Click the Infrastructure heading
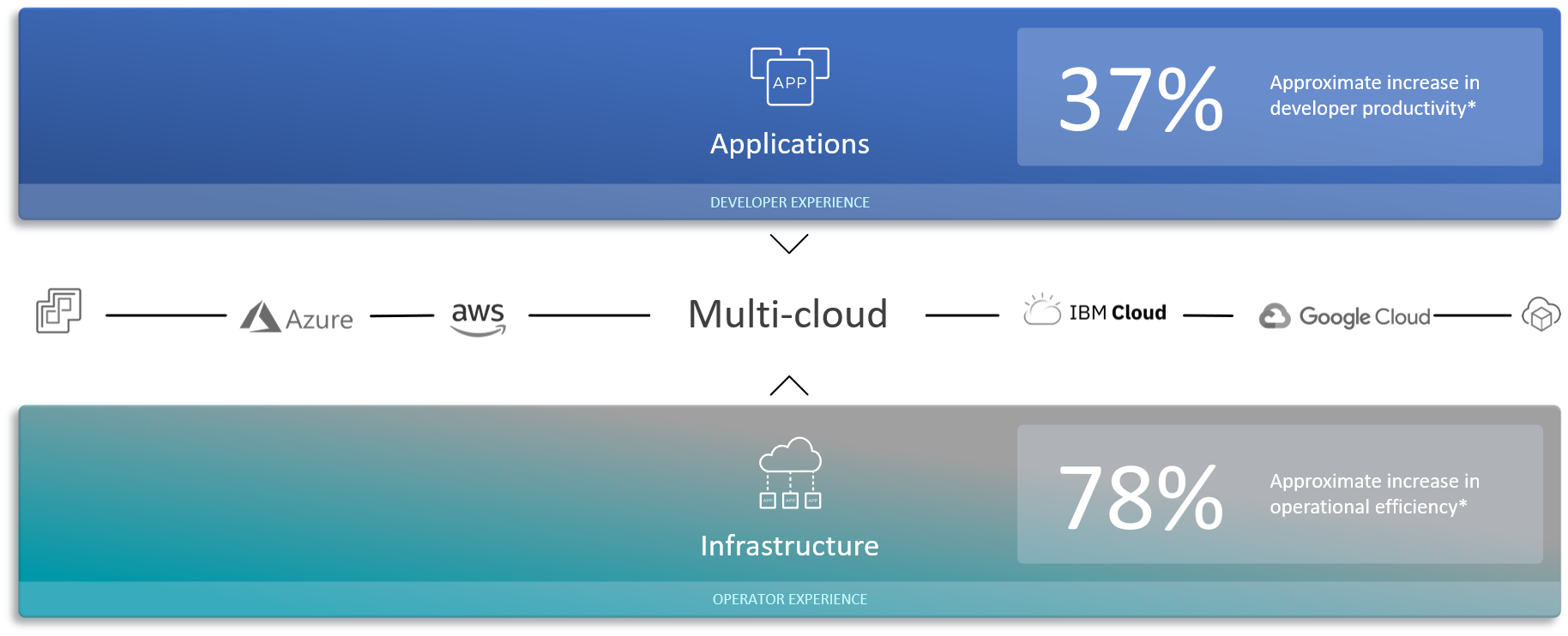Image resolution: width=1568 pixels, height=636 pixels. click(x=790, y=545)
